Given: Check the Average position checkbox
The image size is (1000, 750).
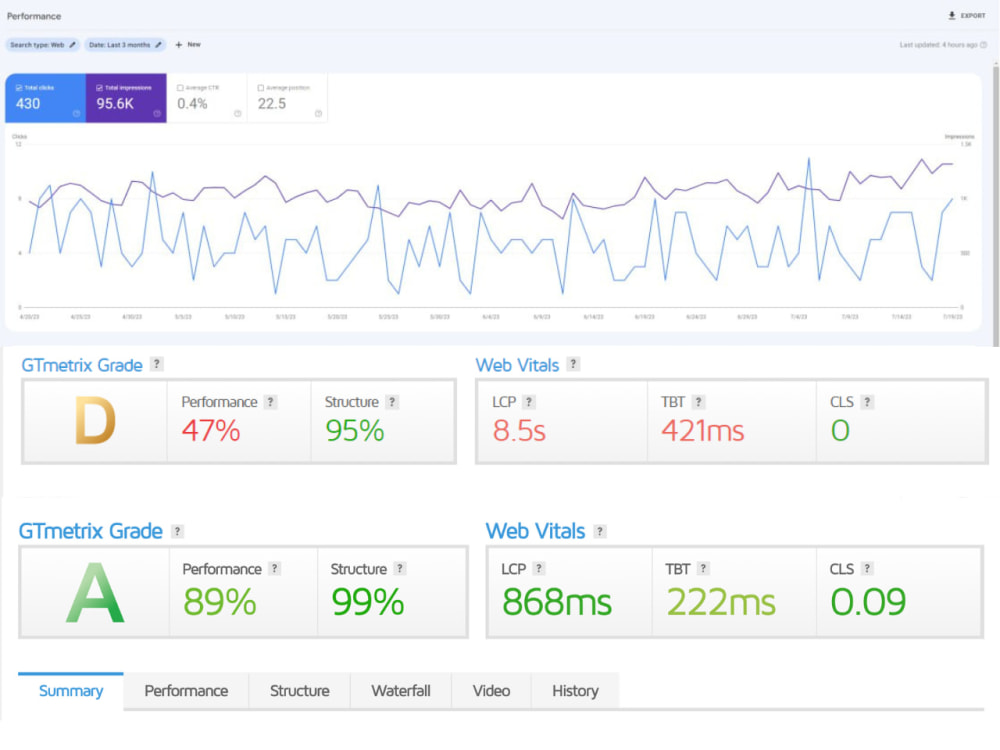Looking at the screenshot, I should pyautogui.click(x=260, y=88).
